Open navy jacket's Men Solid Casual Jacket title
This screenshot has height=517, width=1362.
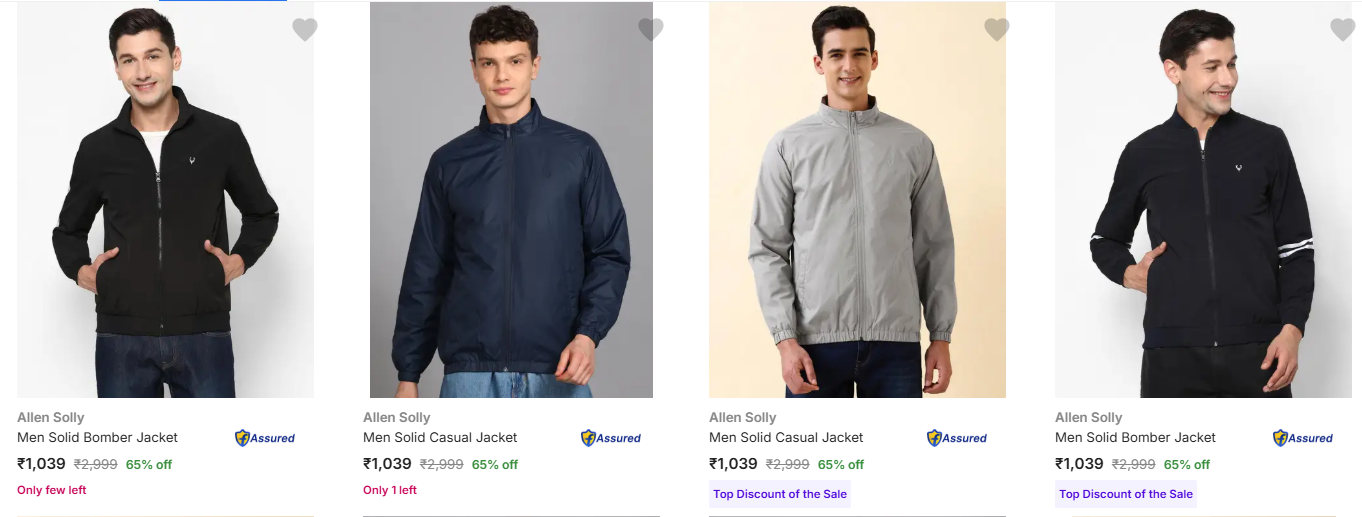tap(440, 437)
